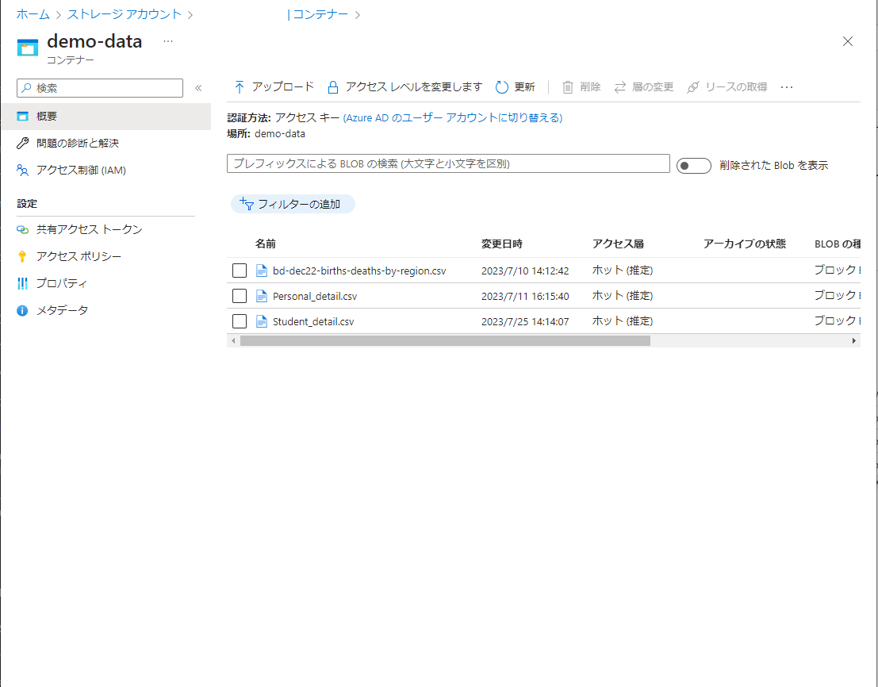Screen dimensions: 878x687
Task: Toggle 削除された Blob を表示 switch
Action: click(693, 166)
